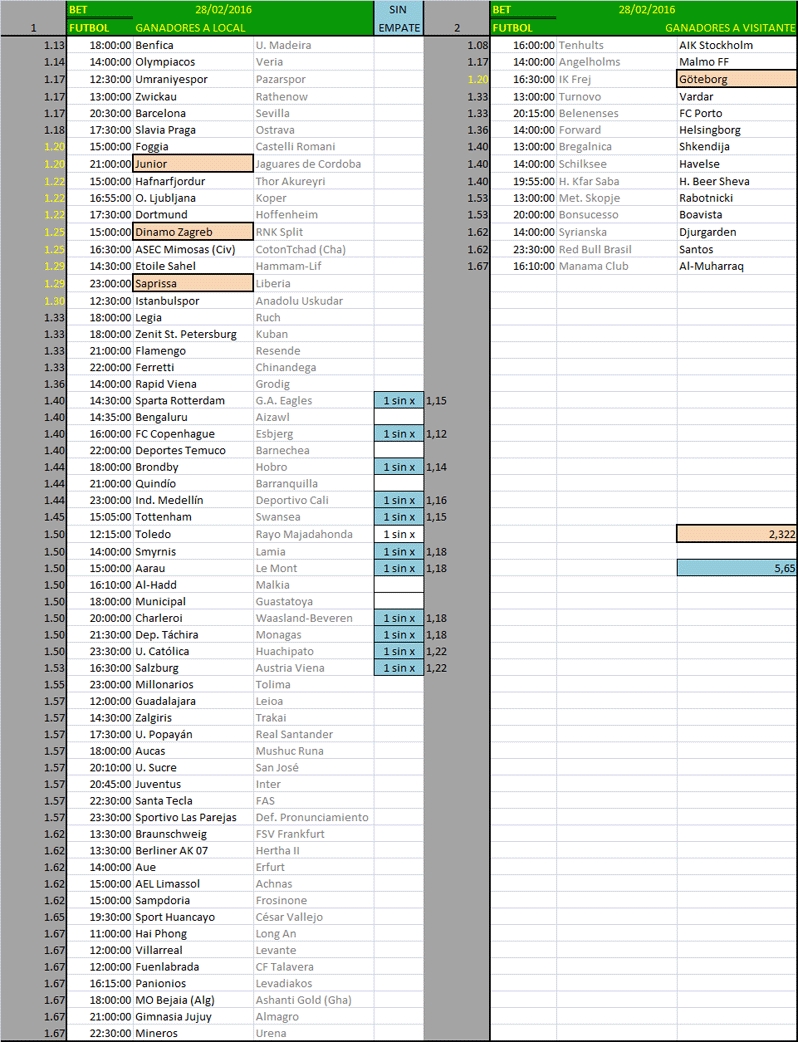
Task: Select the Red Bull Brasil cell
Action: [617, 249]
